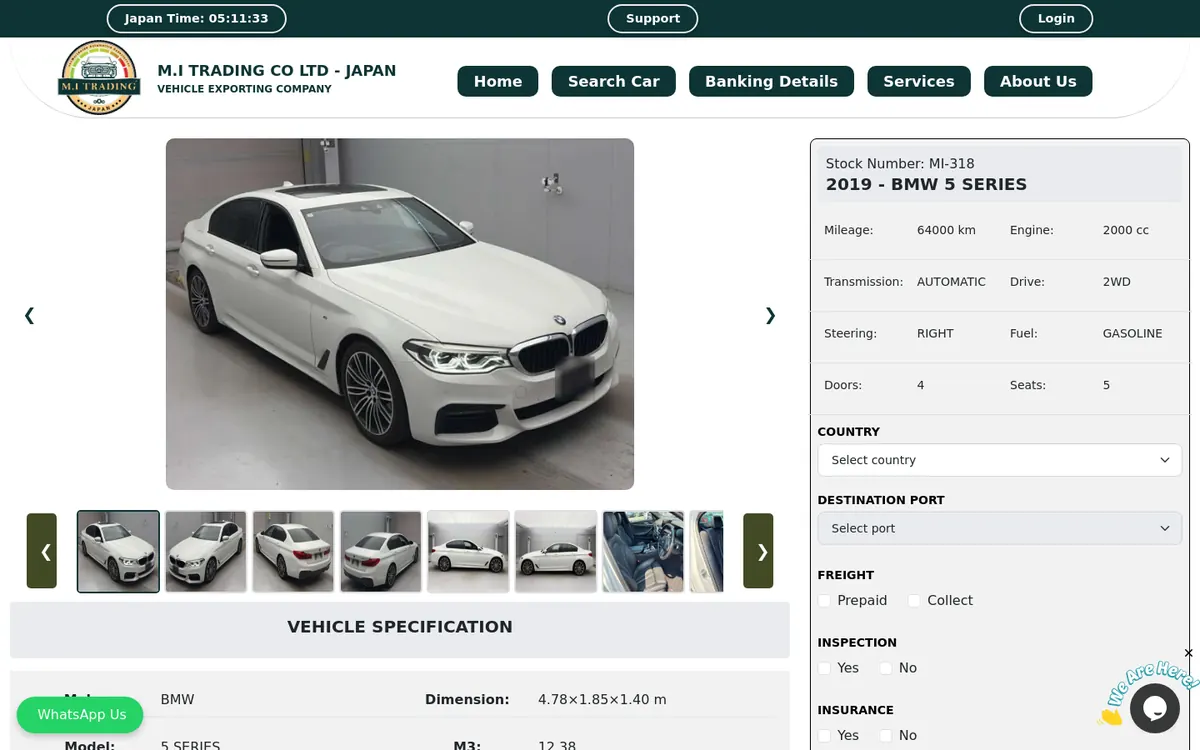Select first thumbnail, front-left car view
Image resolution: width=1200 pixels, height=750 pixels.
[x=118, y=552]
